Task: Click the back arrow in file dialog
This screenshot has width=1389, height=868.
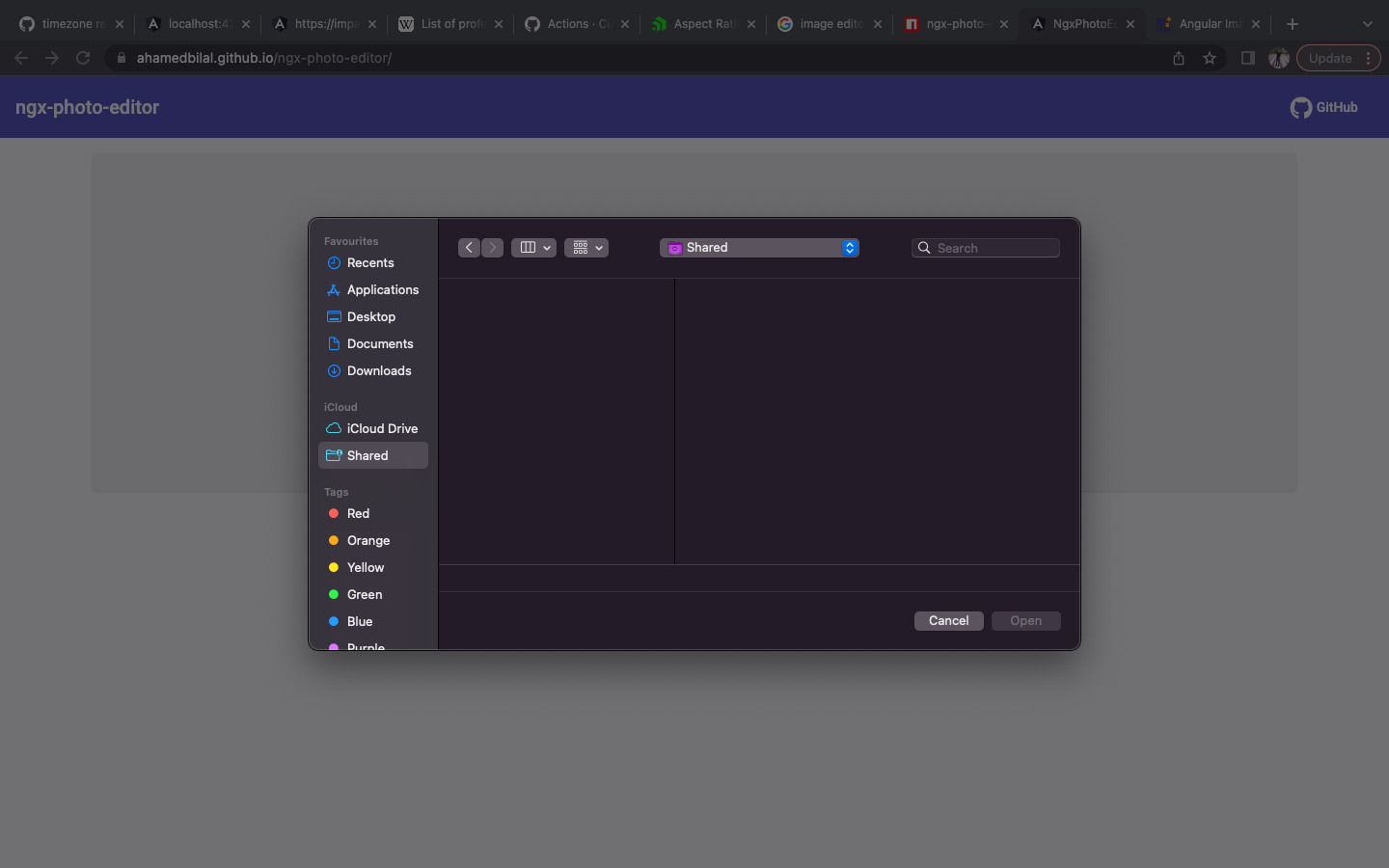Action: 469,248
